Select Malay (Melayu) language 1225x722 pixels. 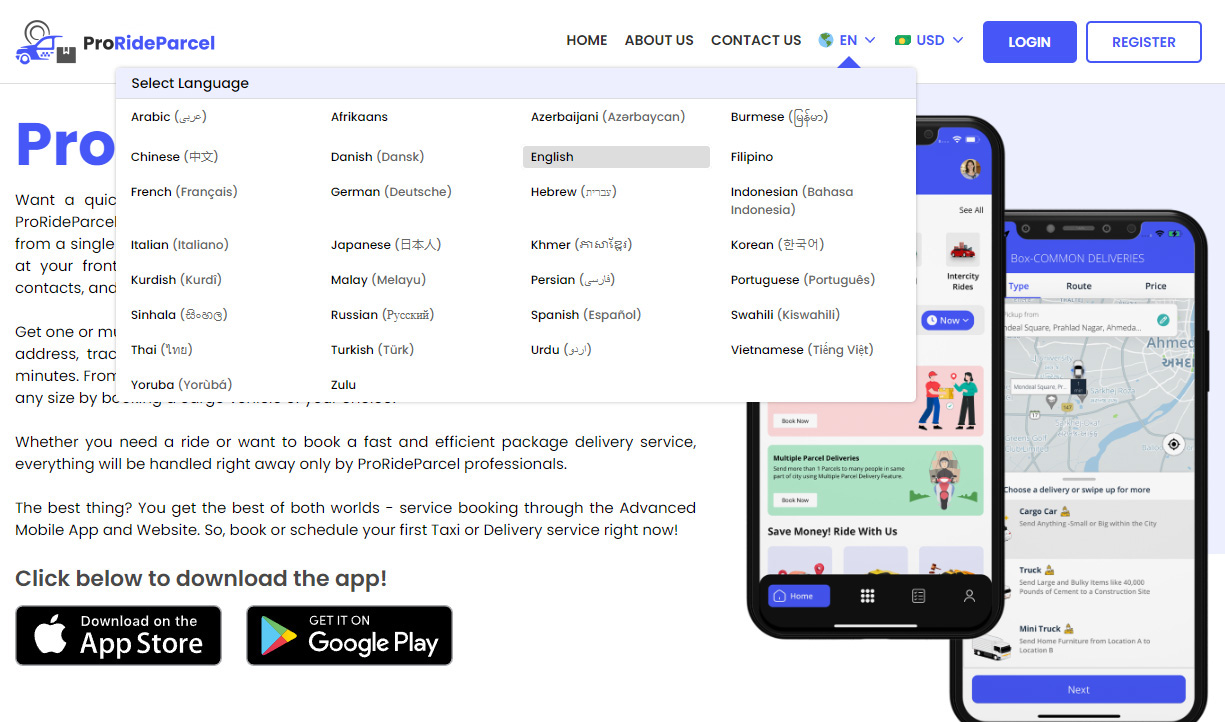[x=378, y=280]
